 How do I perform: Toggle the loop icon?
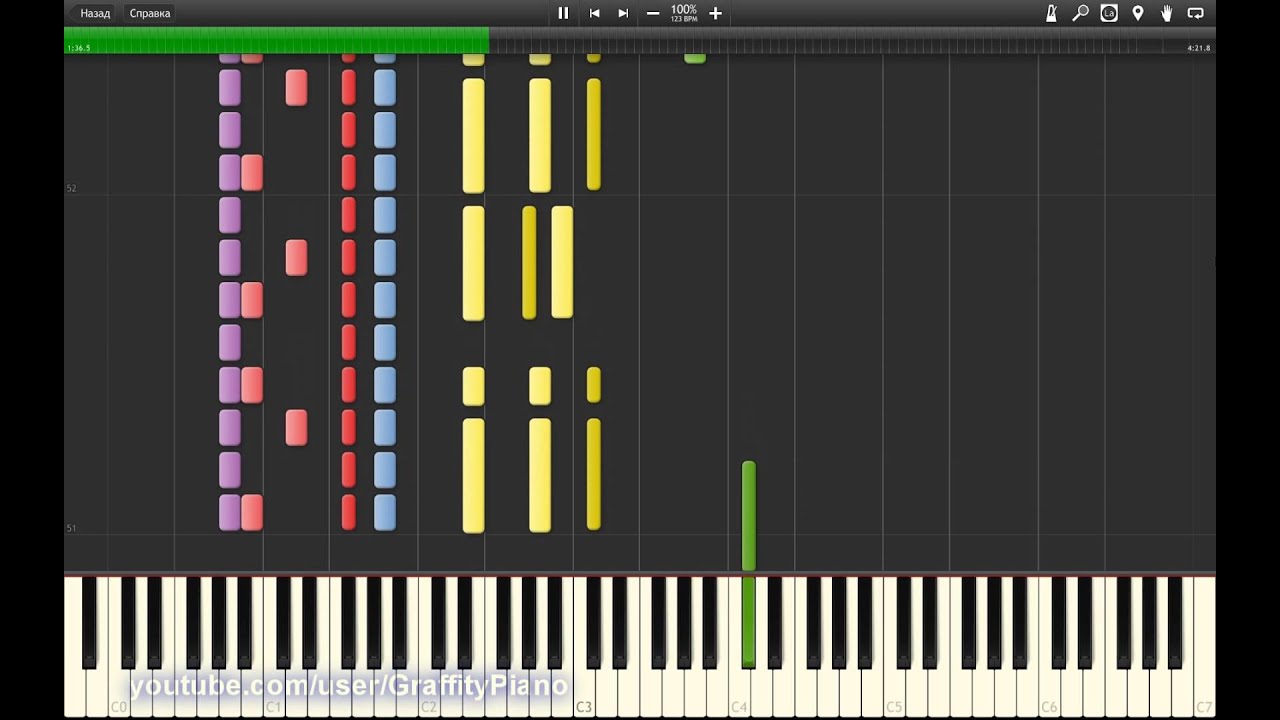pyautogui.click(x=1195, y=13)
